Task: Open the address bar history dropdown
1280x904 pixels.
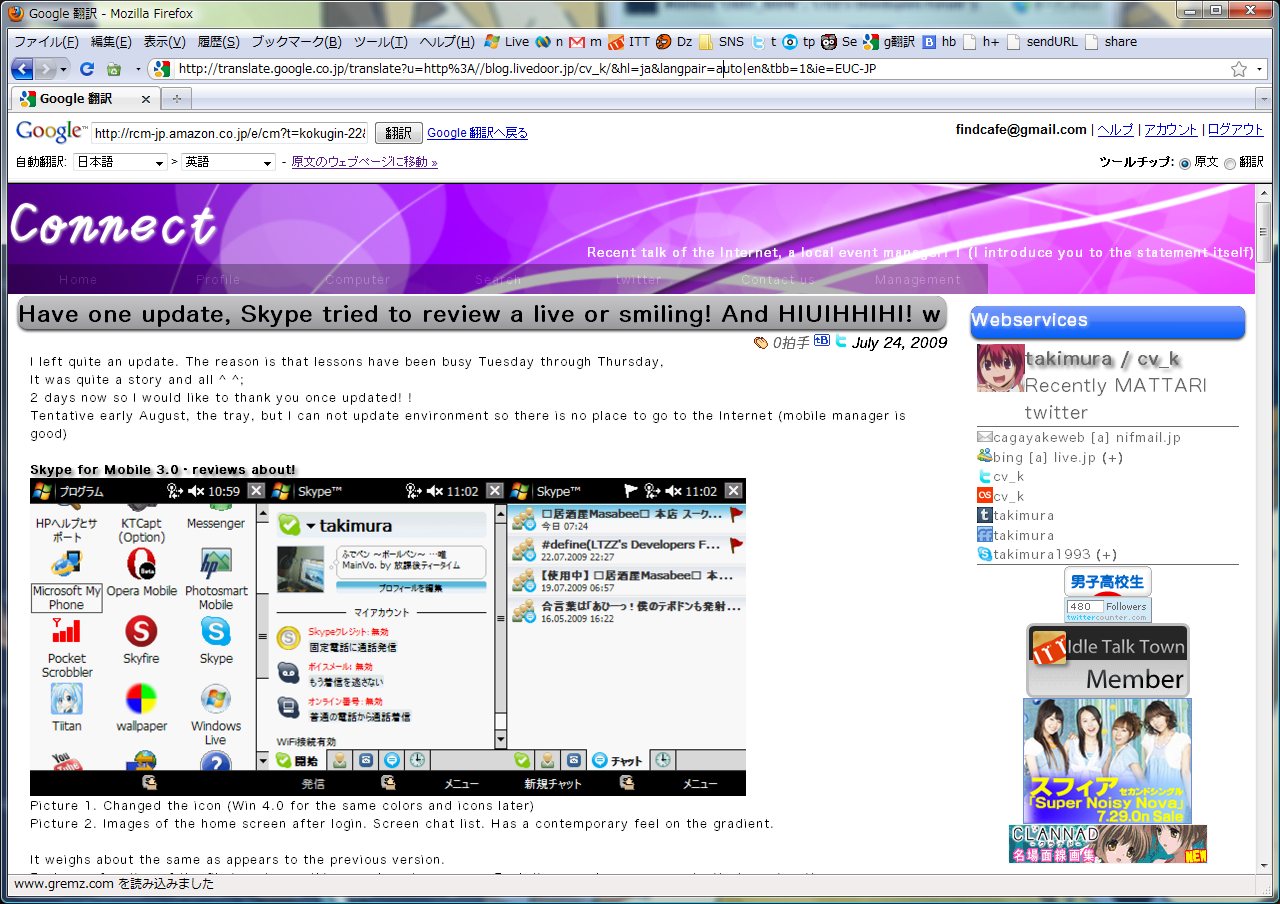Action: pos(1260,69)
